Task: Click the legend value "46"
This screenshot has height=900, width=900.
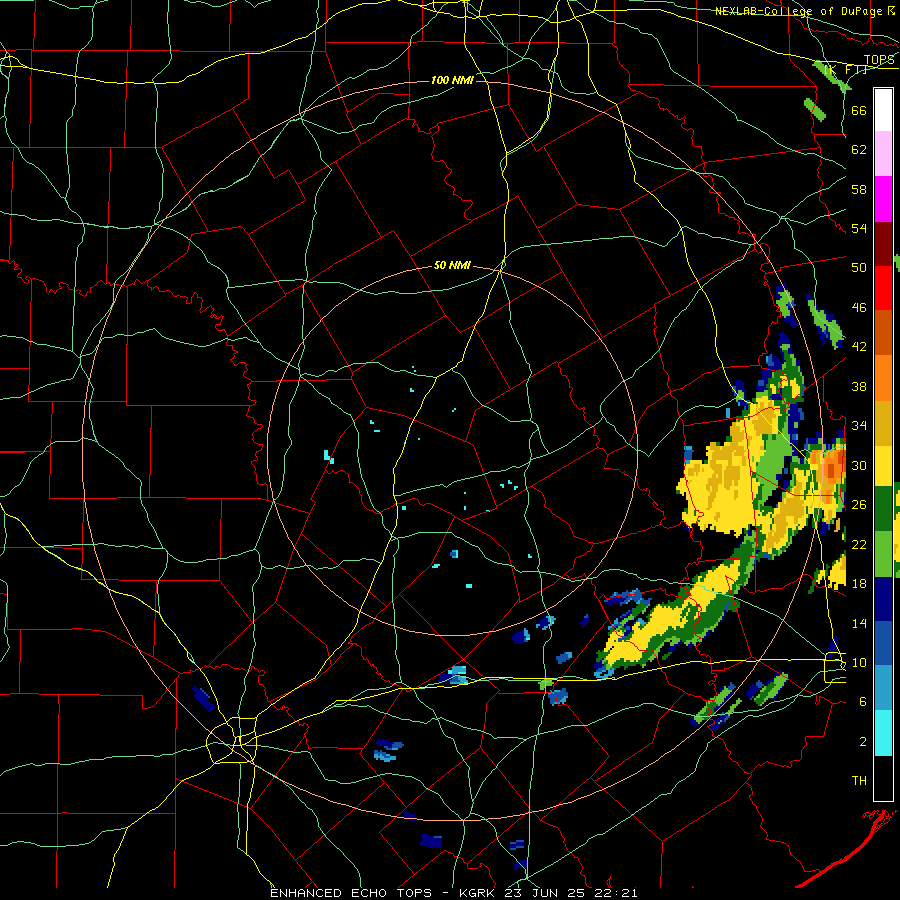Action: pos(859,308)
